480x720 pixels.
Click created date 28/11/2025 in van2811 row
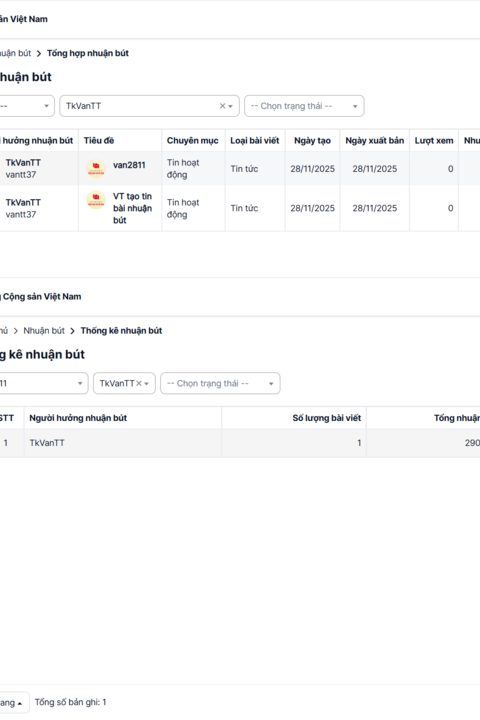click(x=312, y=169)
